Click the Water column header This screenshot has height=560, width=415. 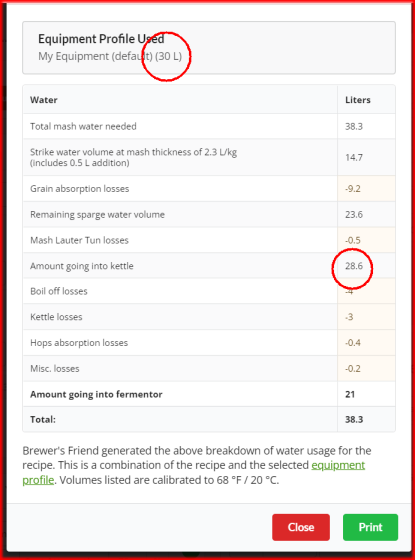[x=44, y=100]
